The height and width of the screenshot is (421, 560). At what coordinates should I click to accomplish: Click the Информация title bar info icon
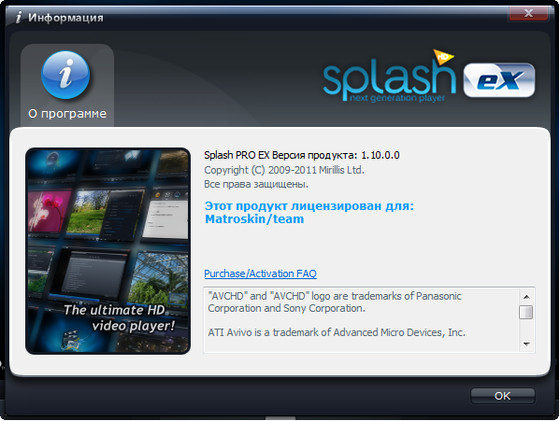click(x=19, y=17)
